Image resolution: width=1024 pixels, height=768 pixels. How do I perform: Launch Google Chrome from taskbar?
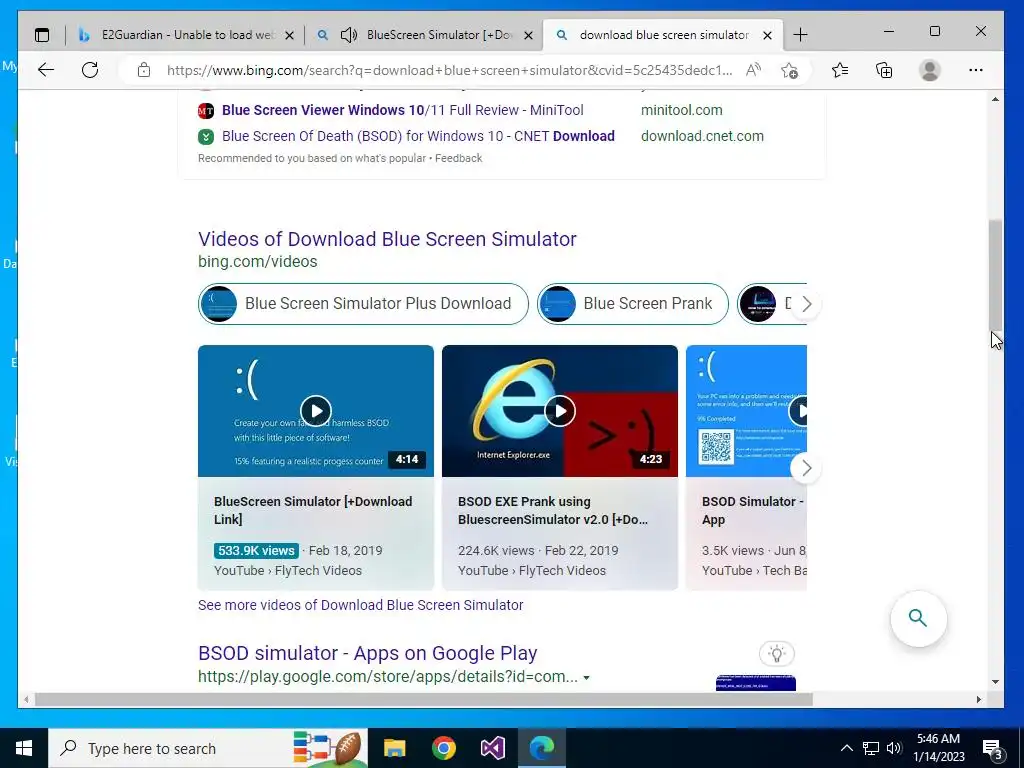(443, 748)
